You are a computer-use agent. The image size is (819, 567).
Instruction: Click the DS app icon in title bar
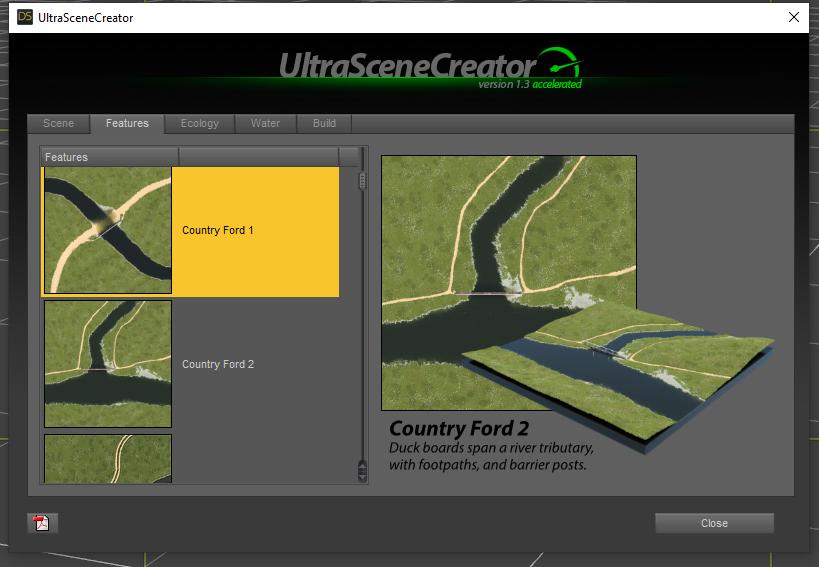[x=25, y=17]
